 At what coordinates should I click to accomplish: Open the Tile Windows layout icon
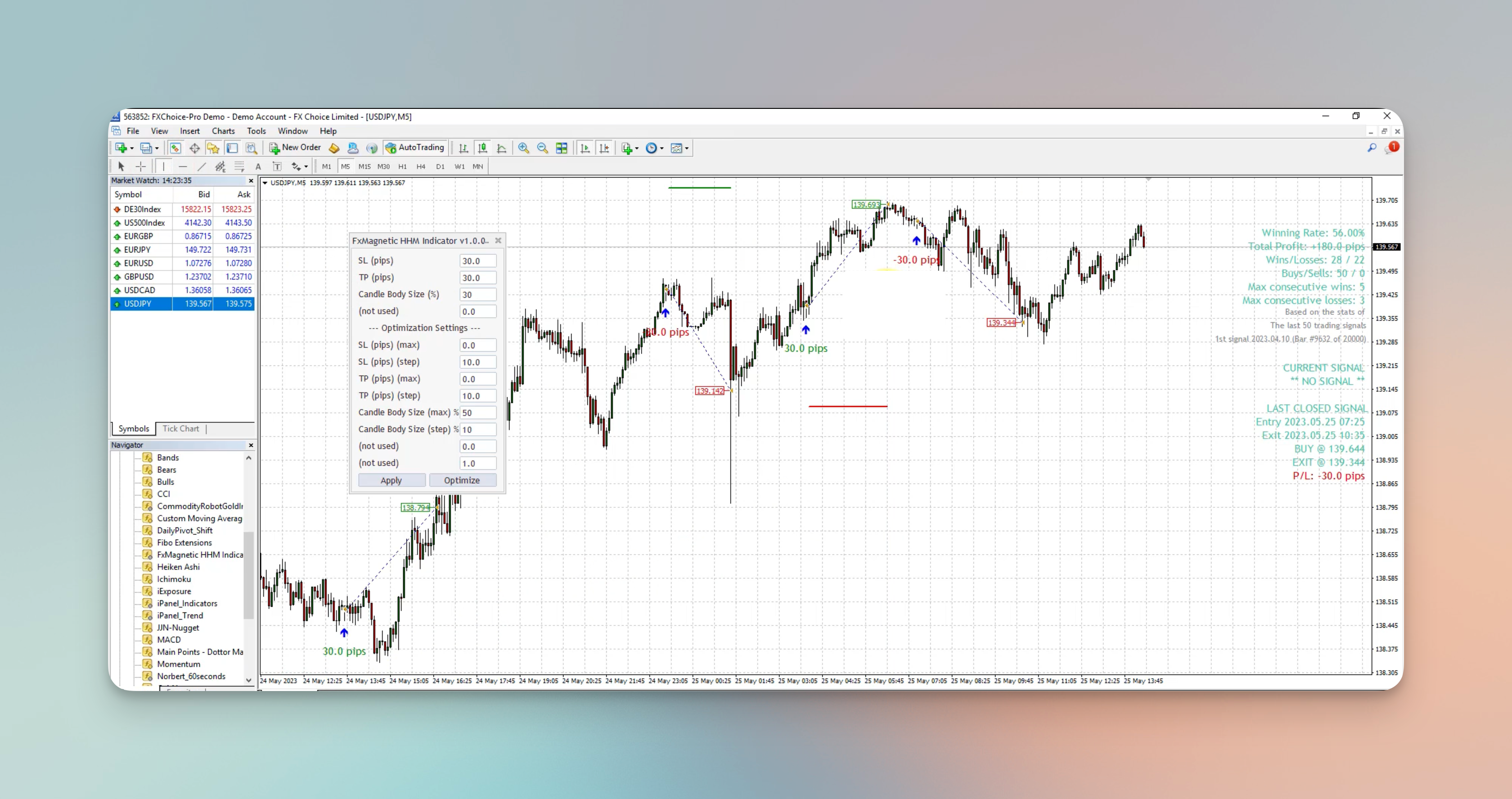tap(562, 148)
